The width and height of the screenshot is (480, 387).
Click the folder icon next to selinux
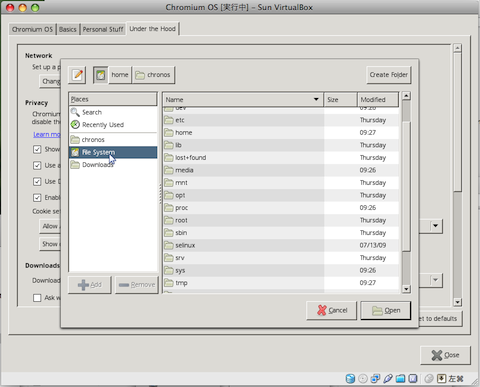[169, 246]
